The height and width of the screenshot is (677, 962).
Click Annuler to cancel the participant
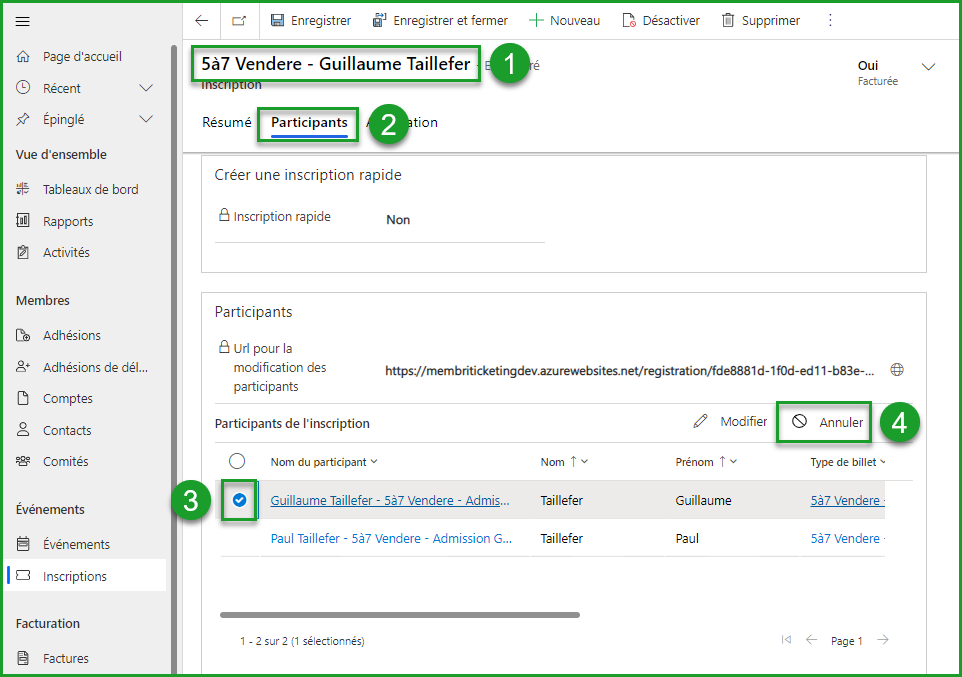tap(827, 422)
